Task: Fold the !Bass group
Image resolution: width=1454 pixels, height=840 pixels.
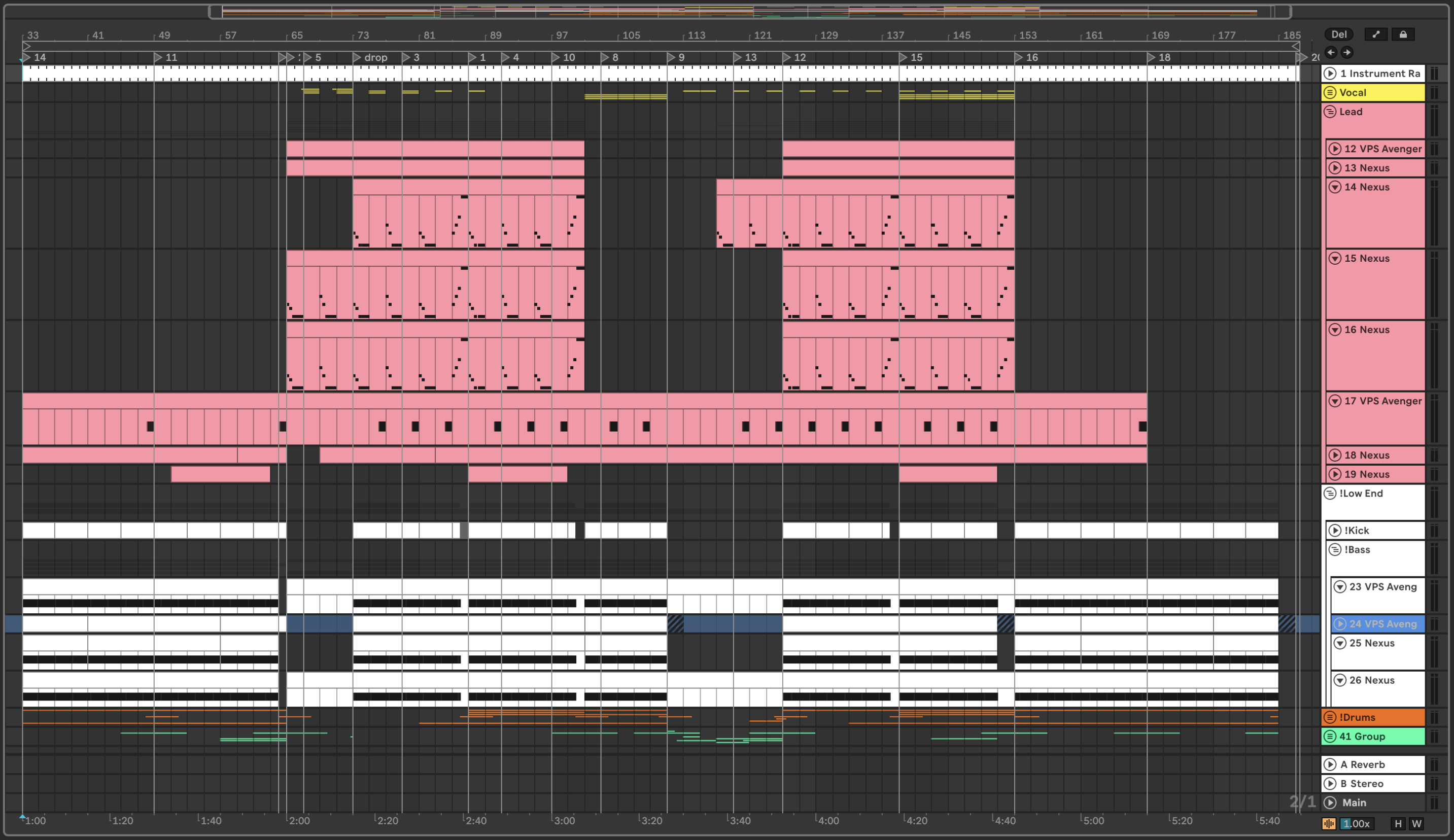Action: [1335, 549]
